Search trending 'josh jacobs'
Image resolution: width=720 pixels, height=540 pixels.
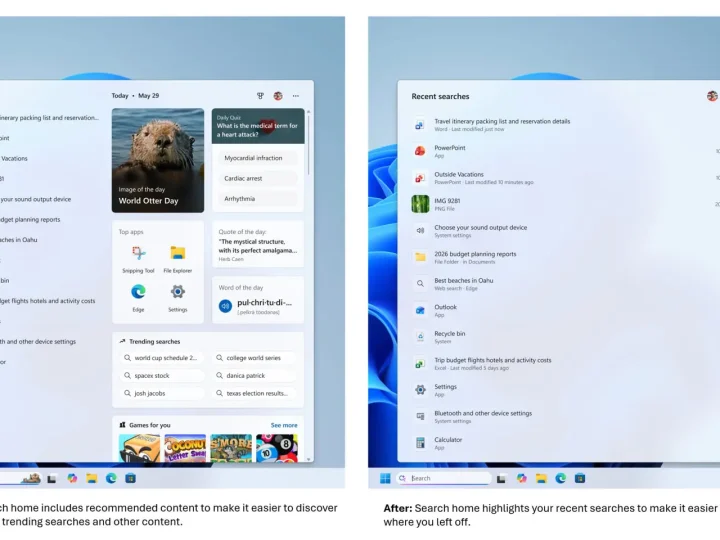(162, 394)
